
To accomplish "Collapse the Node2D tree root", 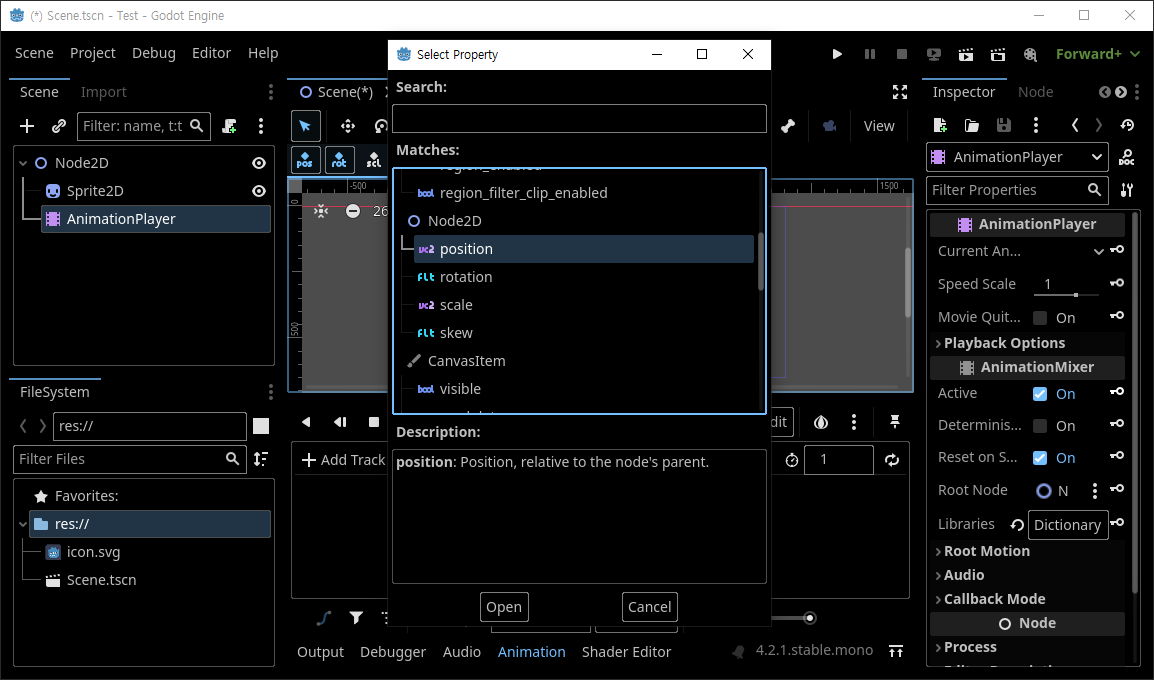I will (23, 163).
